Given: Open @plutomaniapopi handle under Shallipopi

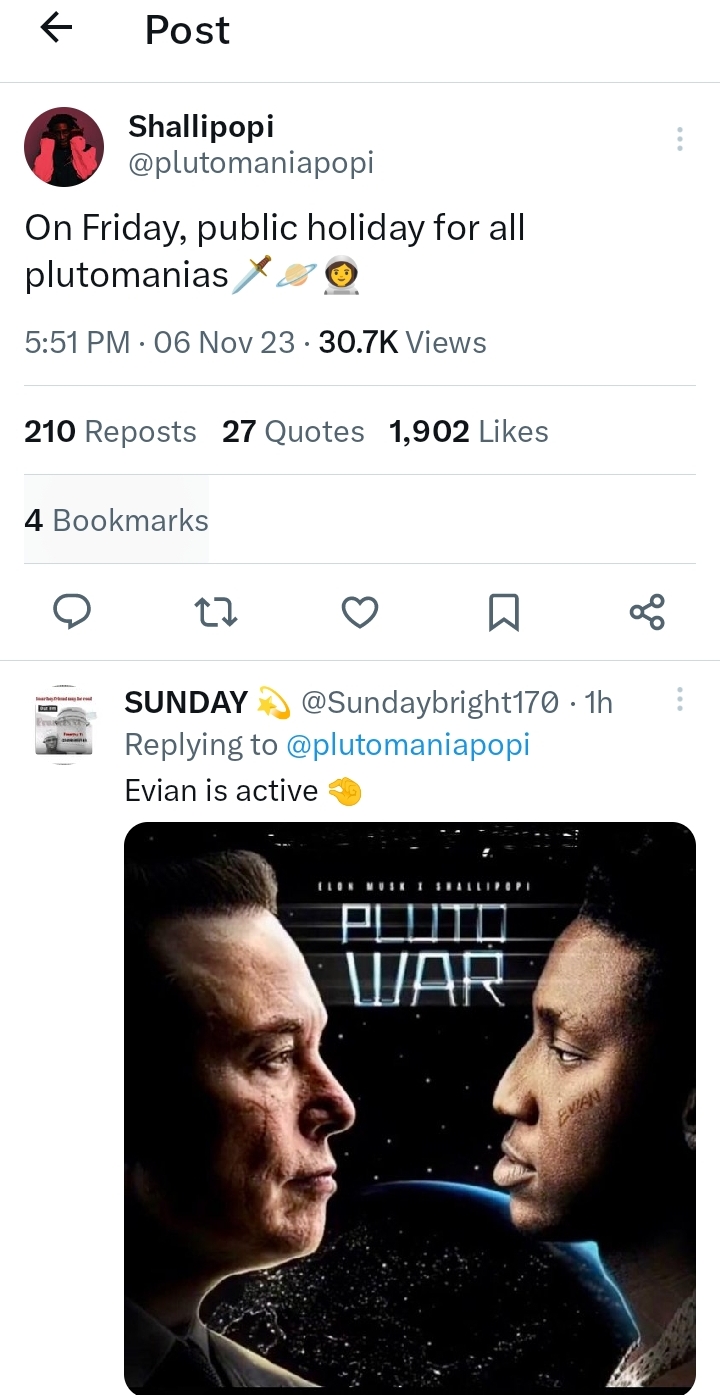Looking at the screenshot, I should point(251,162).
